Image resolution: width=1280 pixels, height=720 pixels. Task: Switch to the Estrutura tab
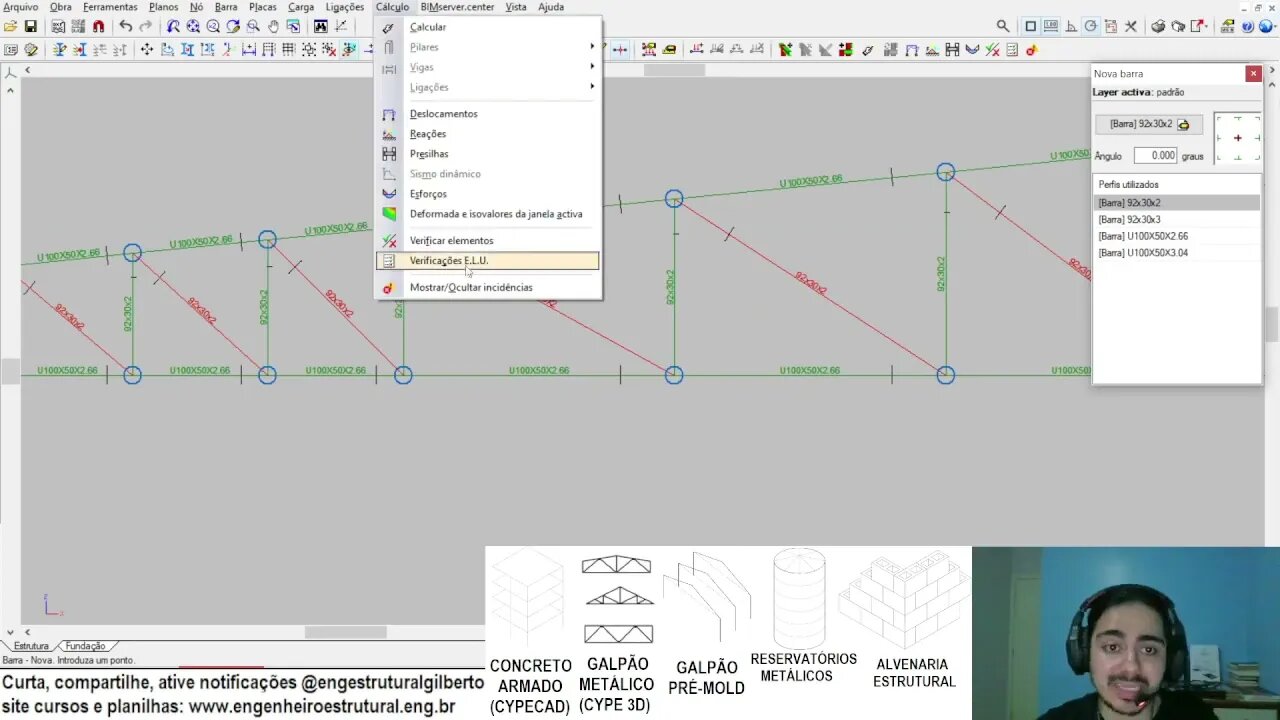pyautogui.click(x=31, y=646)
